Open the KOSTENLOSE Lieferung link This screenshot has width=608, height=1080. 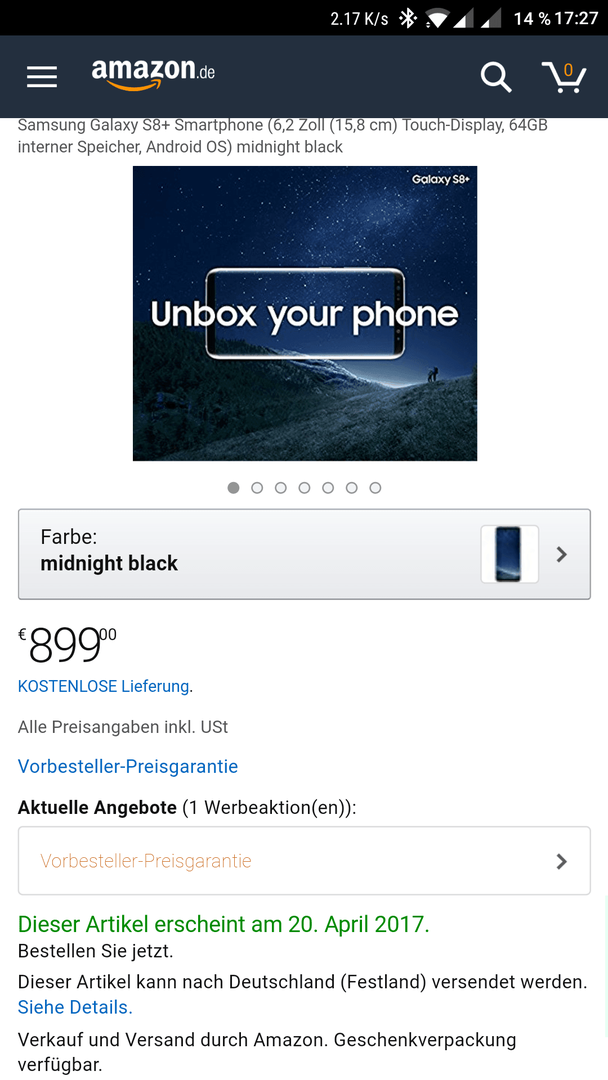pos(104,686)
